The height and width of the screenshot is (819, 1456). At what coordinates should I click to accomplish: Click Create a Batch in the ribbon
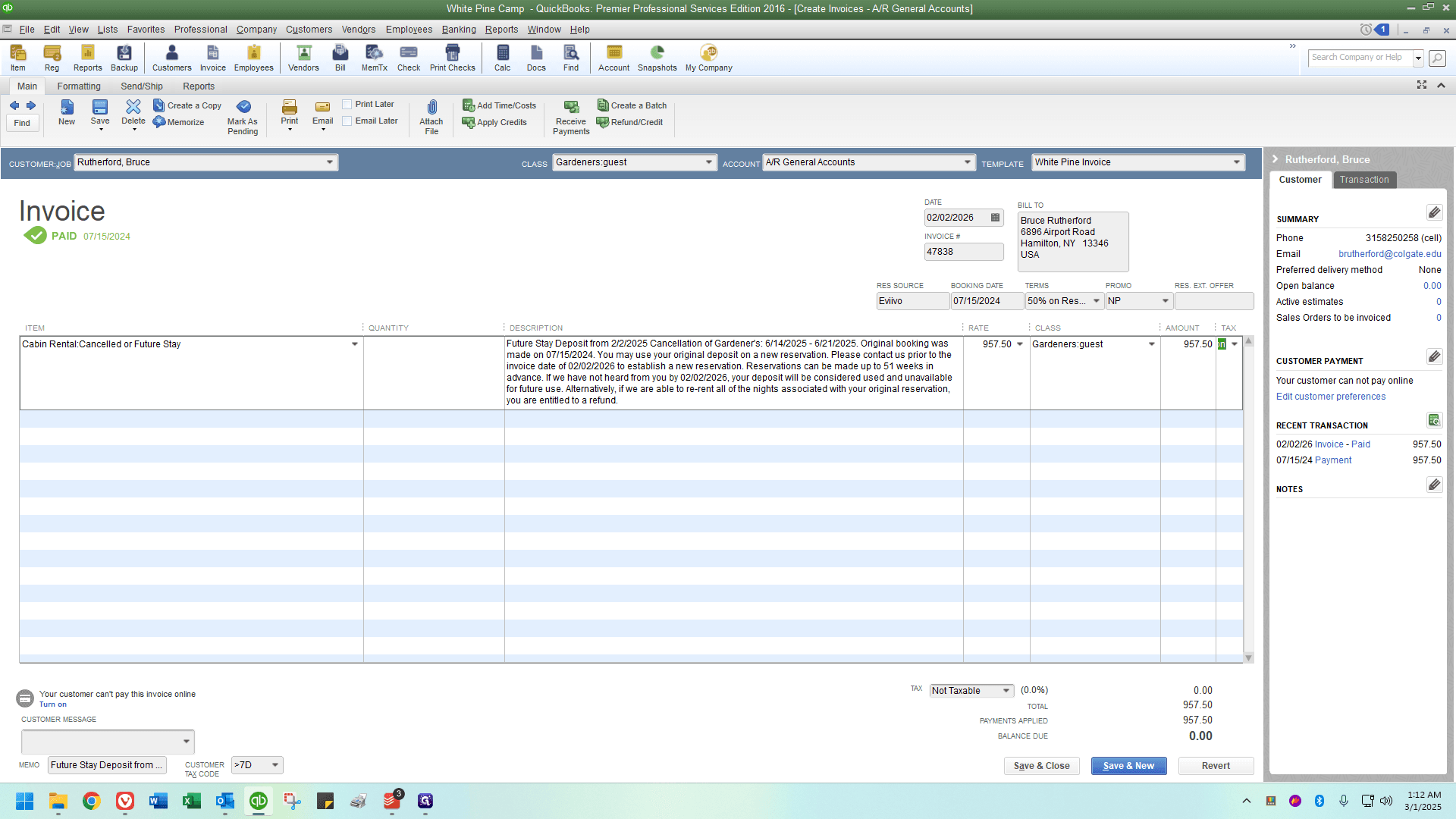[632, 105]
